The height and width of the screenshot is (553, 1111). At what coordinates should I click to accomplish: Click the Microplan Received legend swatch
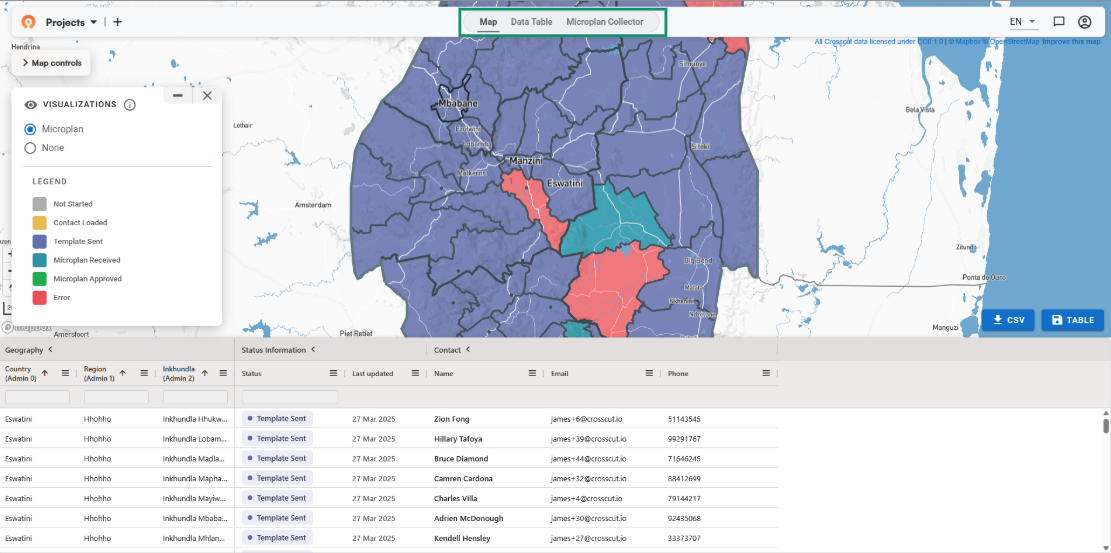[x=40, y=260]
